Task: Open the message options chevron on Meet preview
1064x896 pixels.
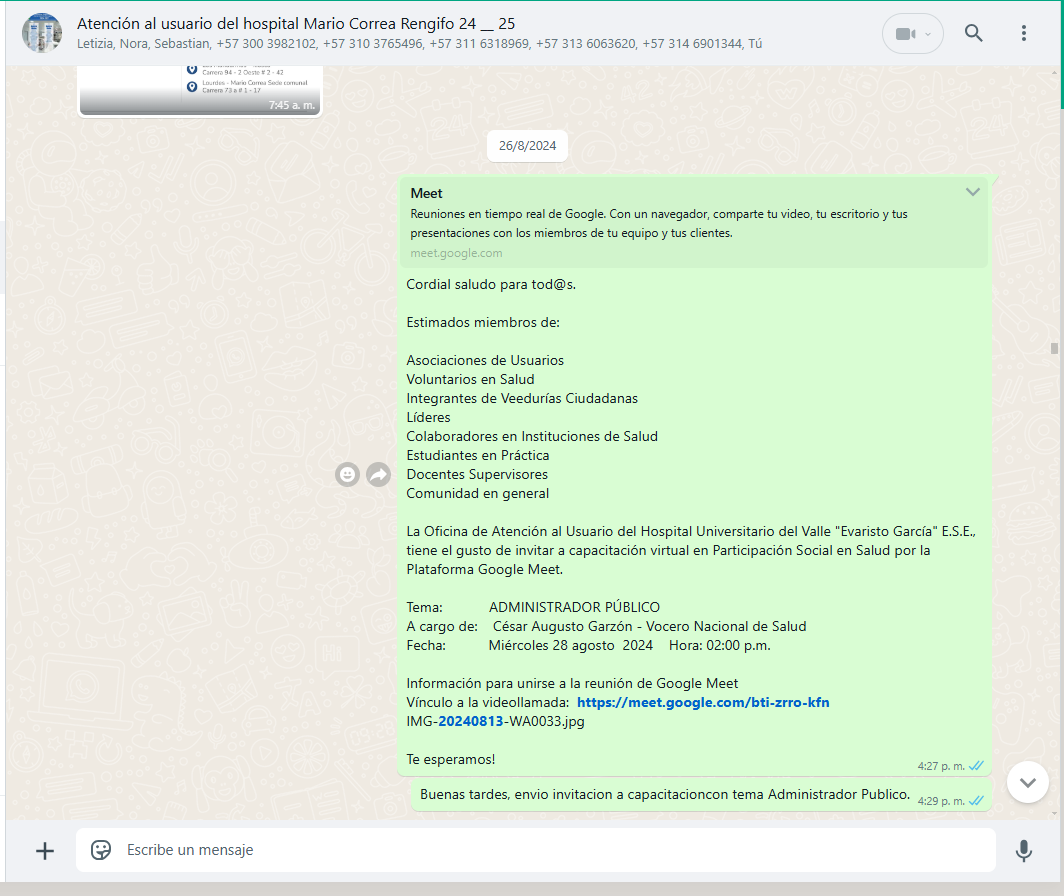Action: coord(973,192)
